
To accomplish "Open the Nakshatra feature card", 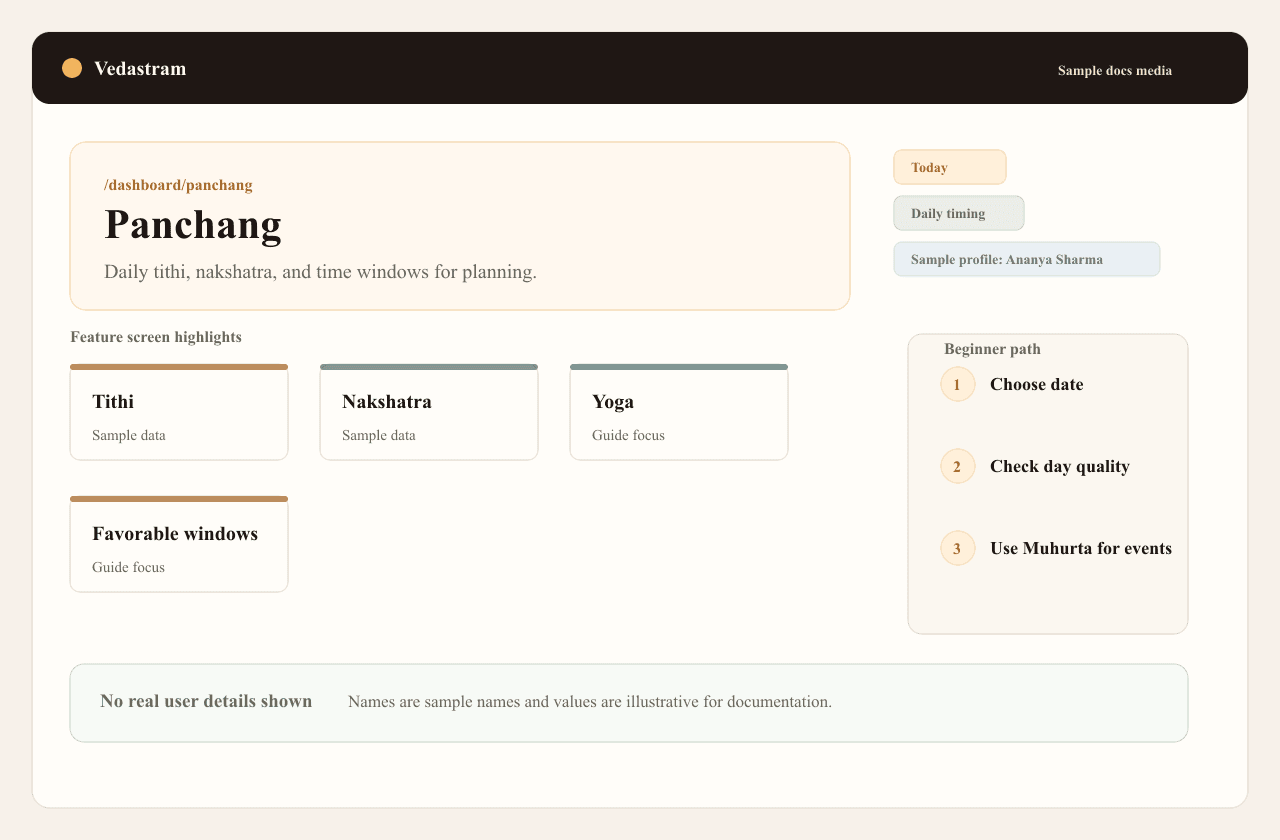I will (429, 412).
